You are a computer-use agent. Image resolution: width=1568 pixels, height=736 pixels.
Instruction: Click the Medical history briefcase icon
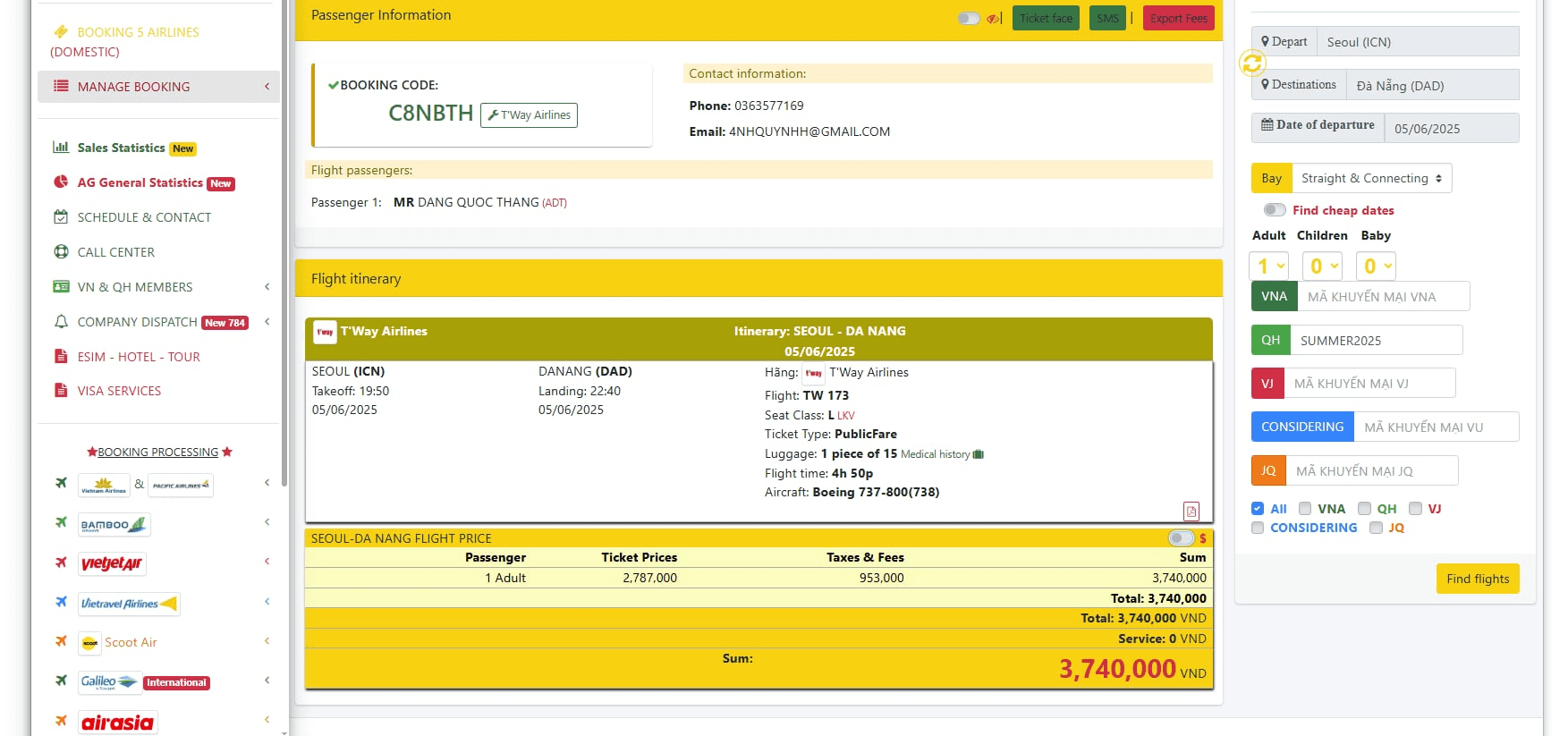[x=978, y=454]
